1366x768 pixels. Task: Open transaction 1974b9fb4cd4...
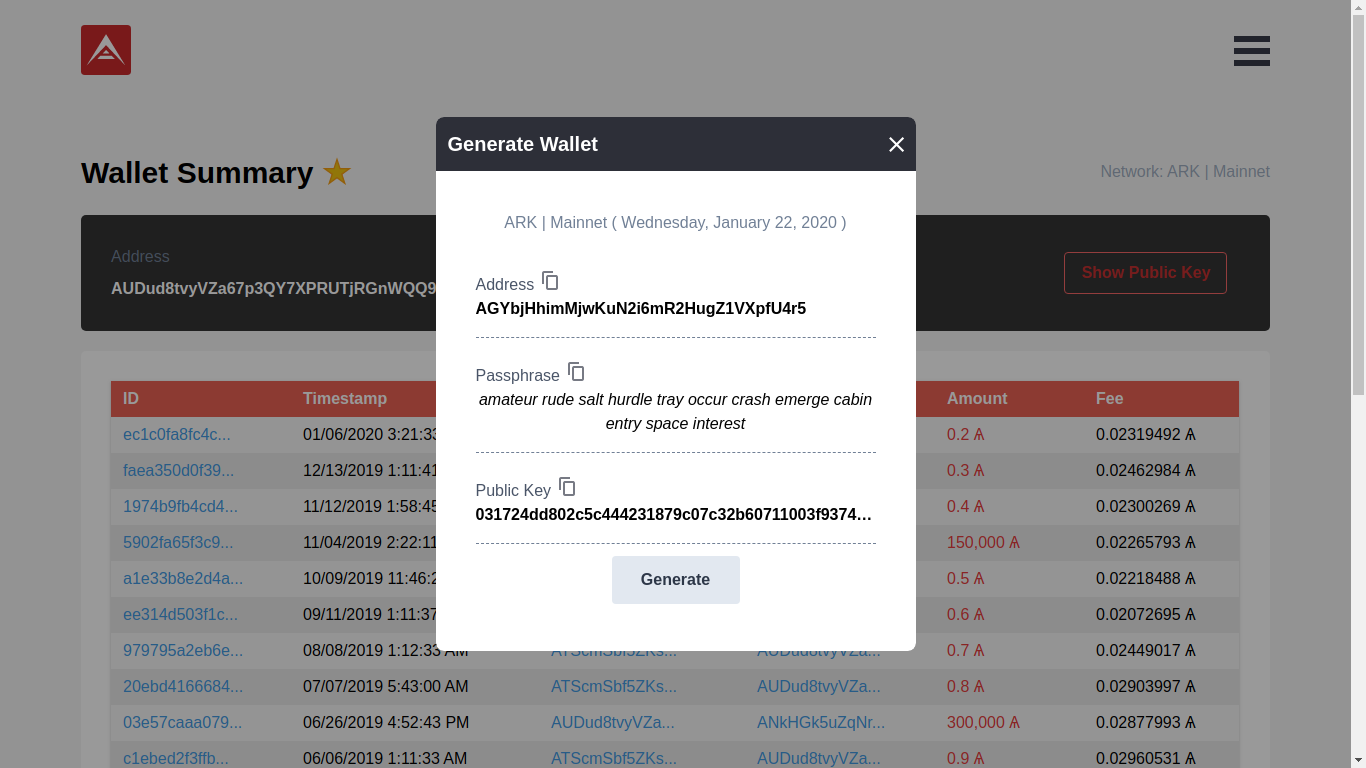[181, 507]
